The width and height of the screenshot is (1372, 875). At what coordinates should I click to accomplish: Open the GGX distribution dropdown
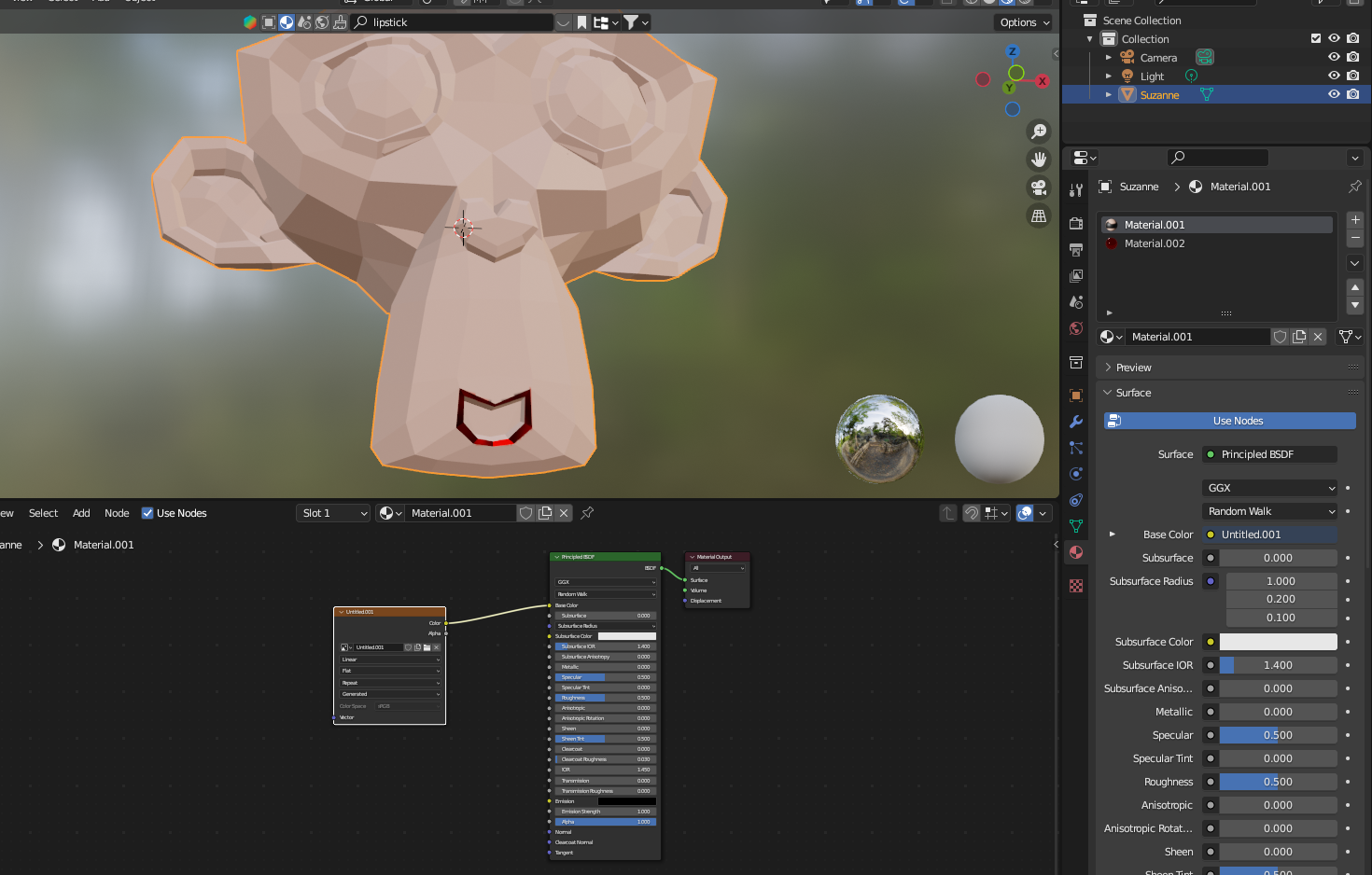coord(1270,488)
